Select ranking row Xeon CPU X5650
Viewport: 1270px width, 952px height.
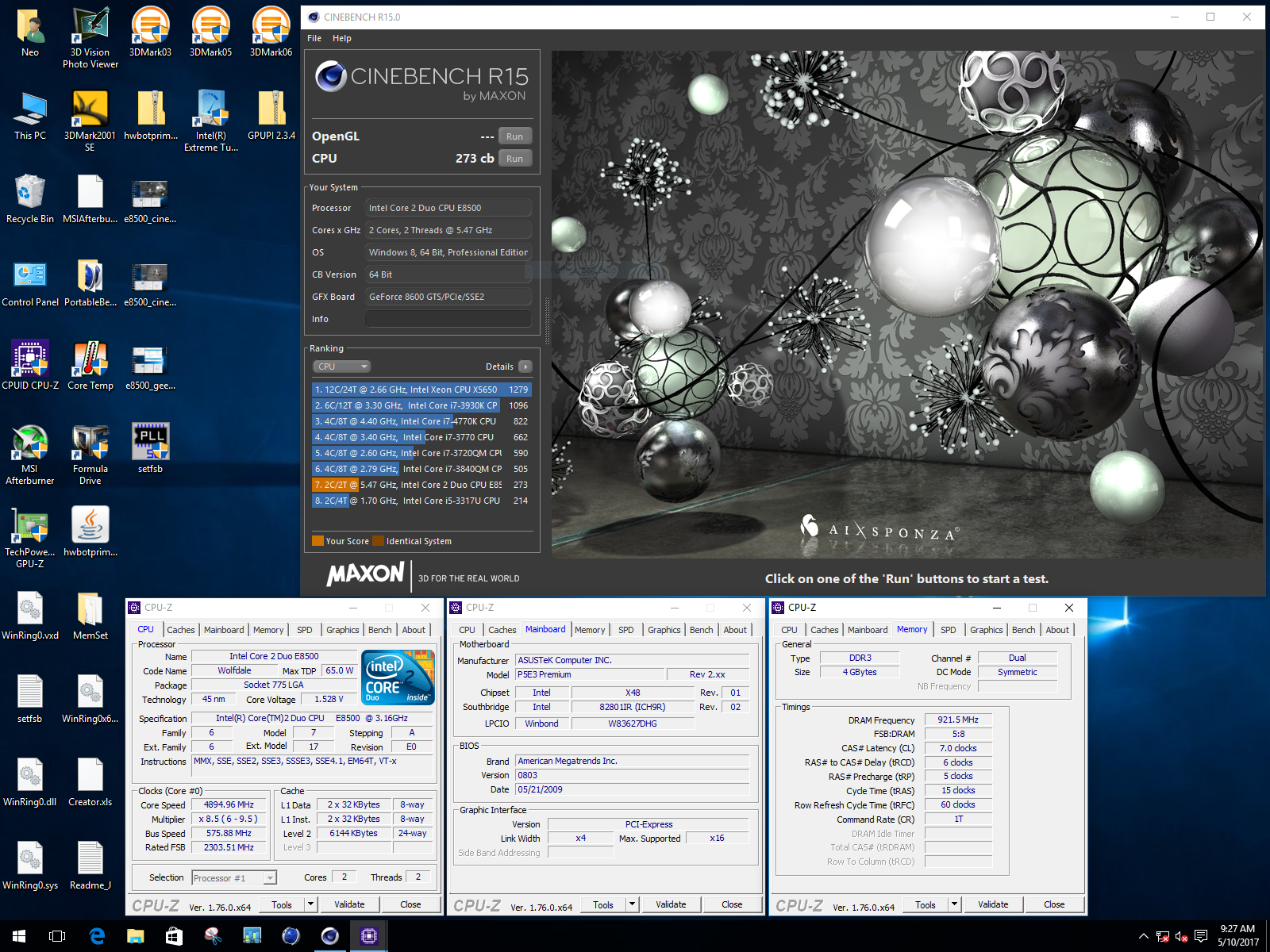click(x=421, y=390)
